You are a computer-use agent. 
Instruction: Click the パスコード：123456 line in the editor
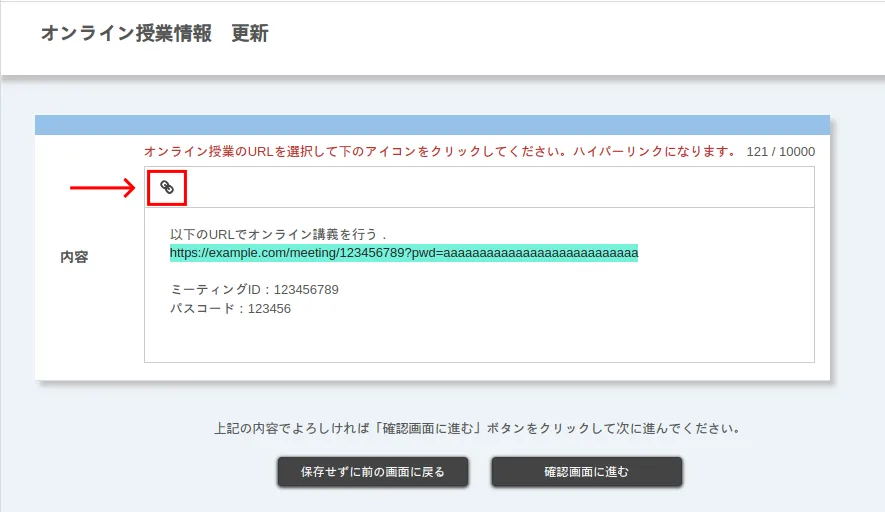pos(230,309)
